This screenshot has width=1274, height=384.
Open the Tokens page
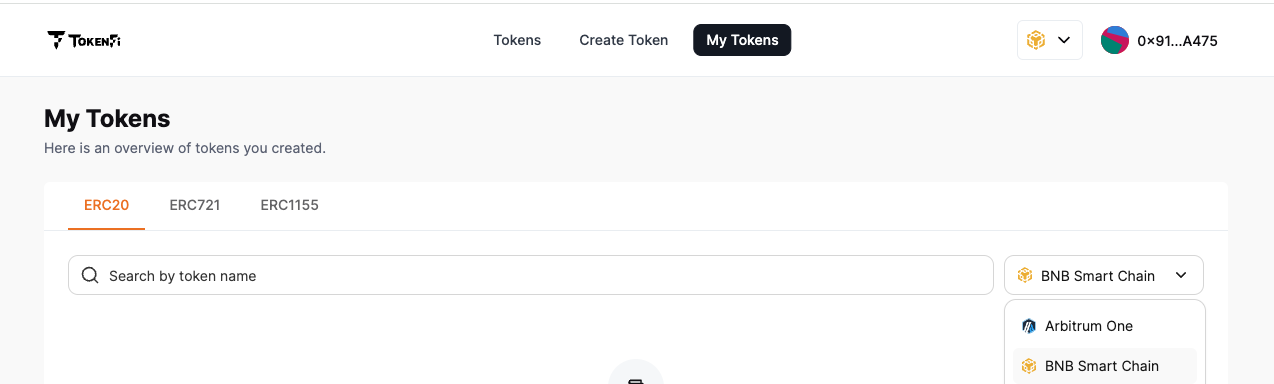click(517, 40)
